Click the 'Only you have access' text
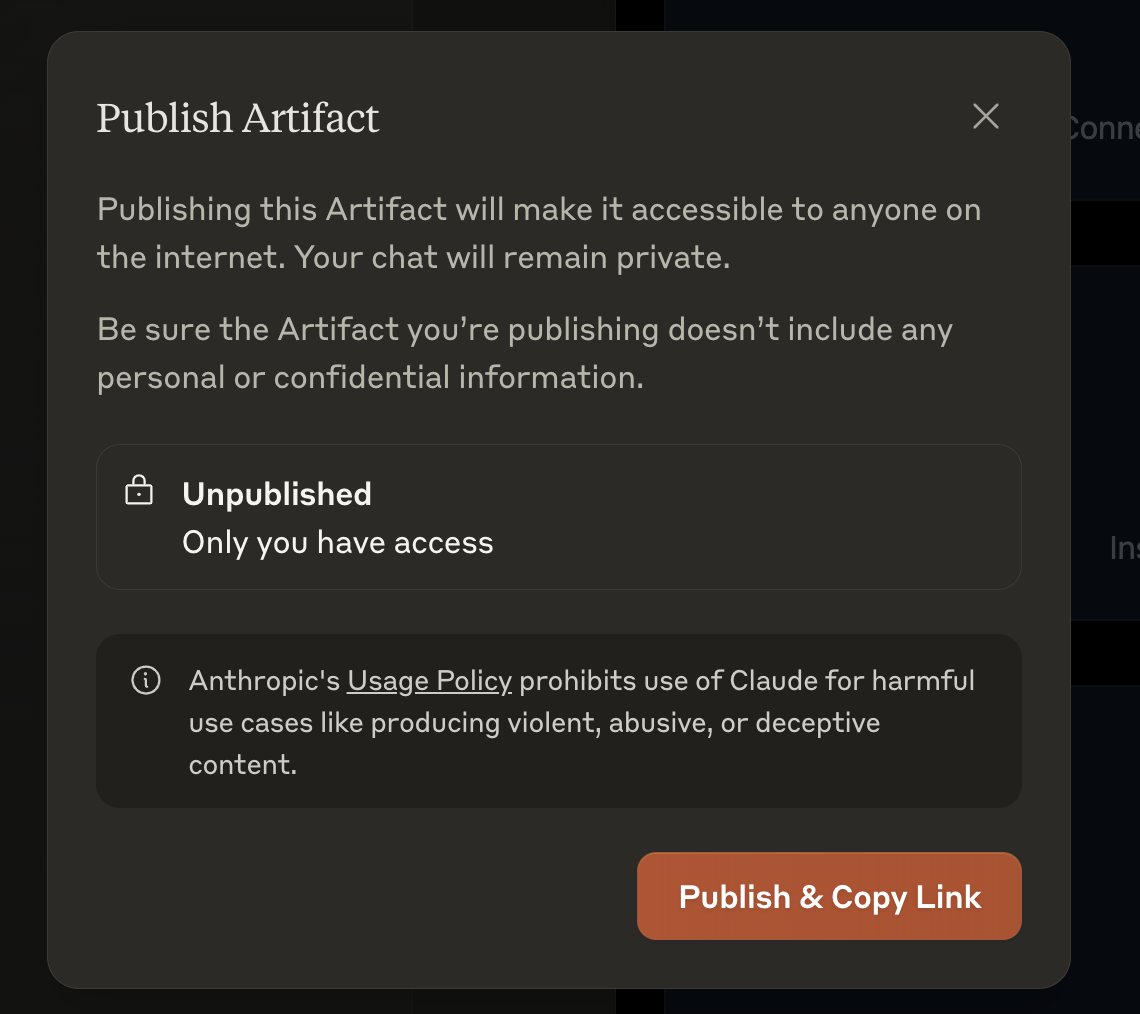This screenshot has width=1140, height=1014. (x=338, y=543)
